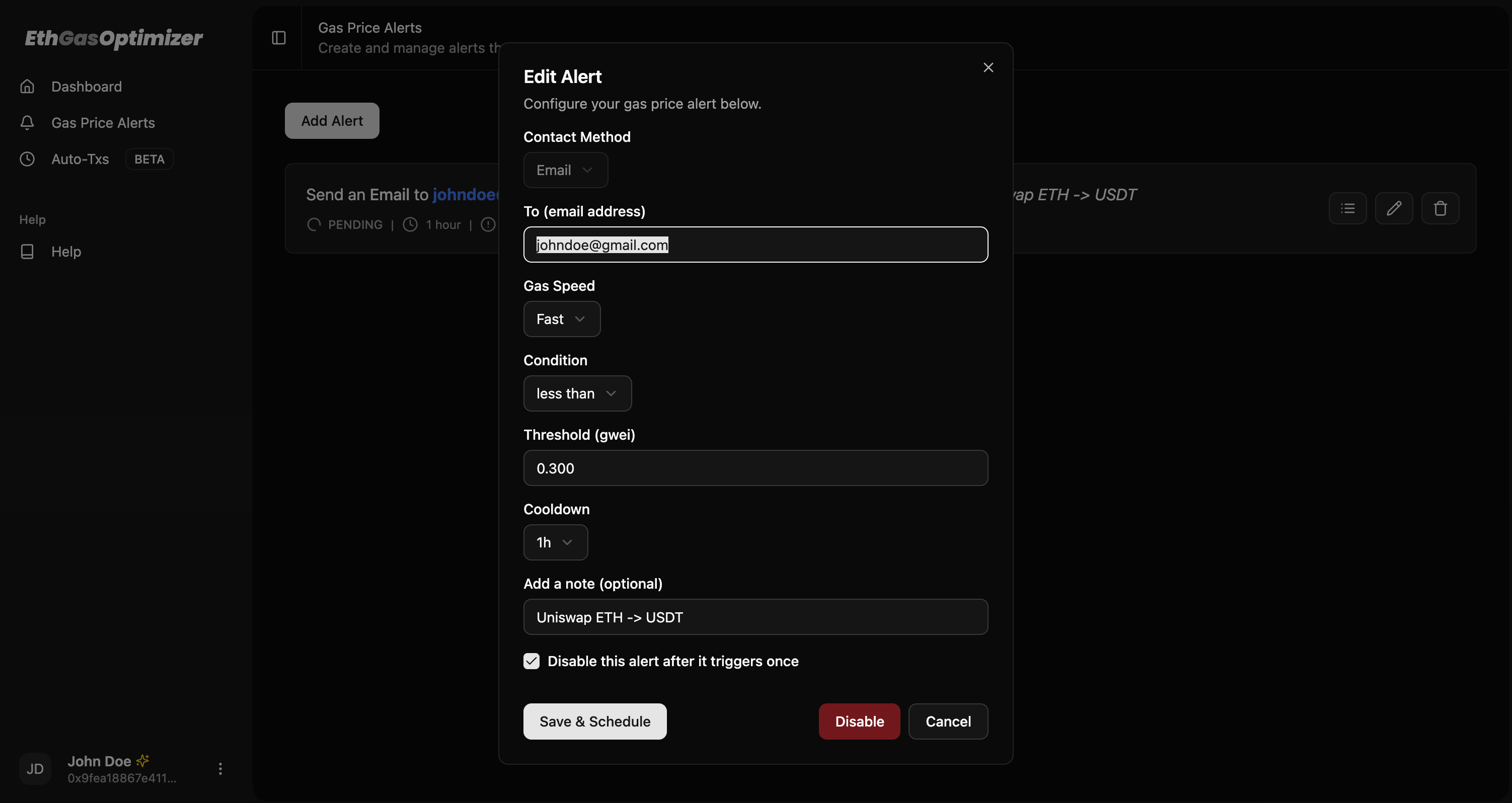This screenshot has height=803, width=1512.
Task: Uncheck disable this alert after it triggers once
Action: [531, 661]
